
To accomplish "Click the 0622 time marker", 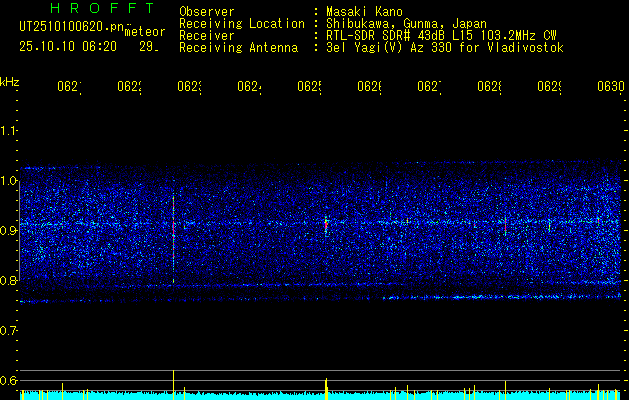I will point(129,87).
